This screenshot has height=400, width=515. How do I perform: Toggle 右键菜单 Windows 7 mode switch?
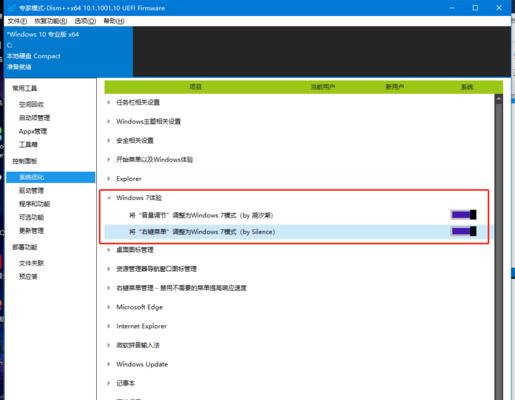pyautogui.click(x=464, y=231)
